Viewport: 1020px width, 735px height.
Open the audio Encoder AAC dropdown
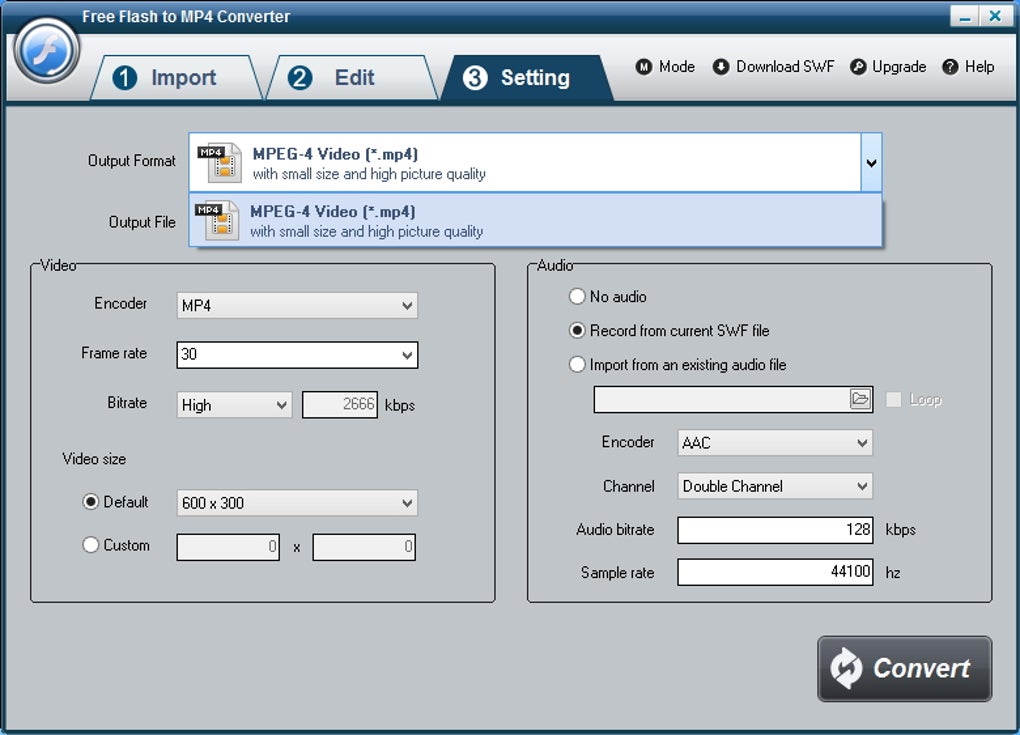coord(775,443)
